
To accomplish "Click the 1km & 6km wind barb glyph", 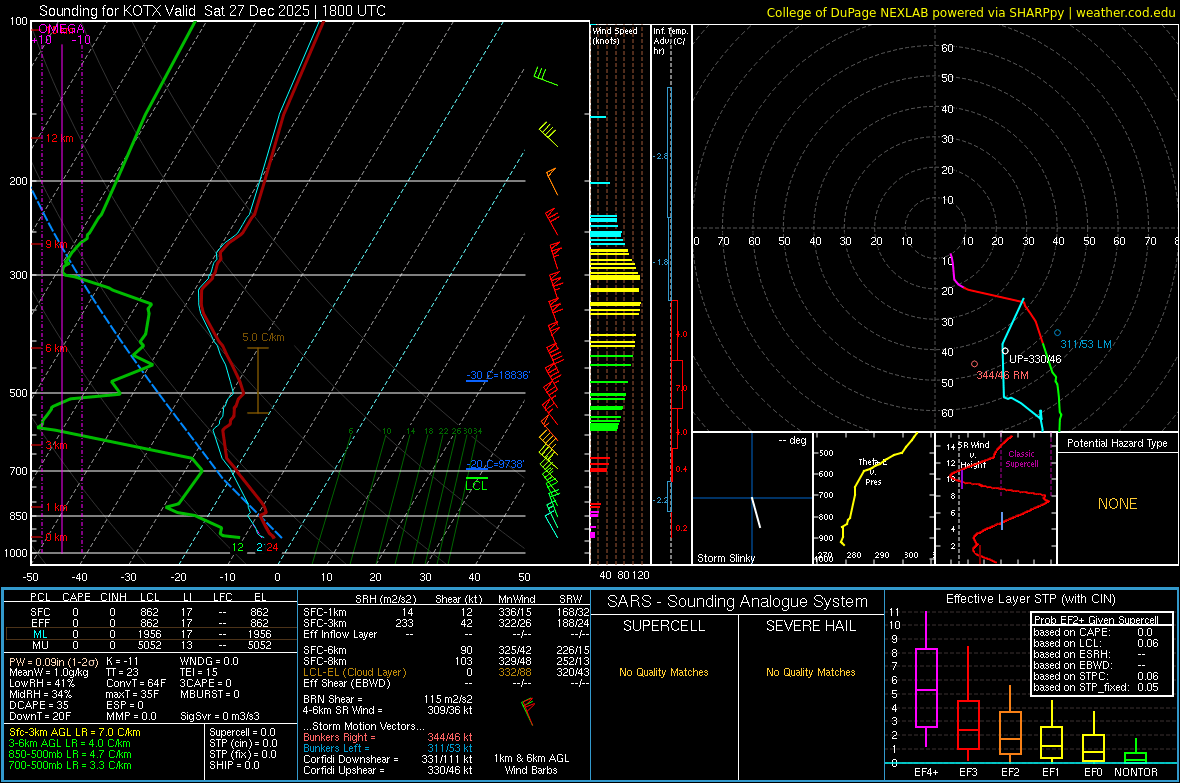I will click(x=528, y=710).
